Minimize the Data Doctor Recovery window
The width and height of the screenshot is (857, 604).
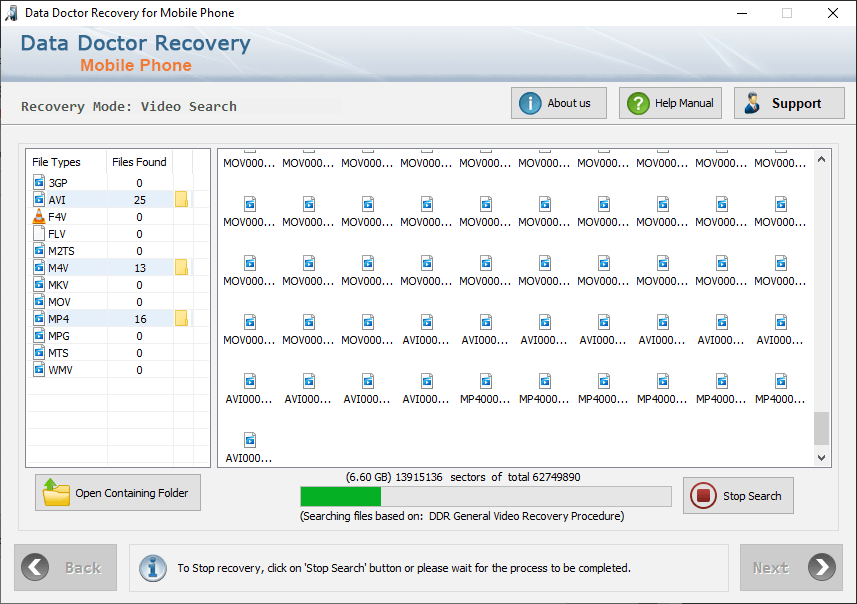tap(742, 13)
